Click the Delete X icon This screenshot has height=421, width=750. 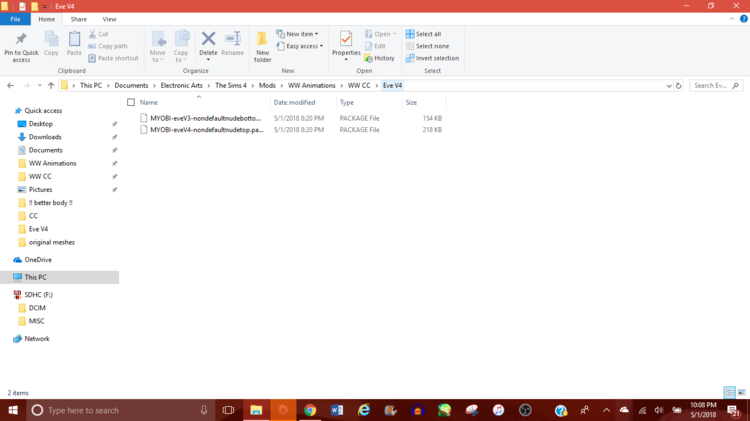(208, 38)
